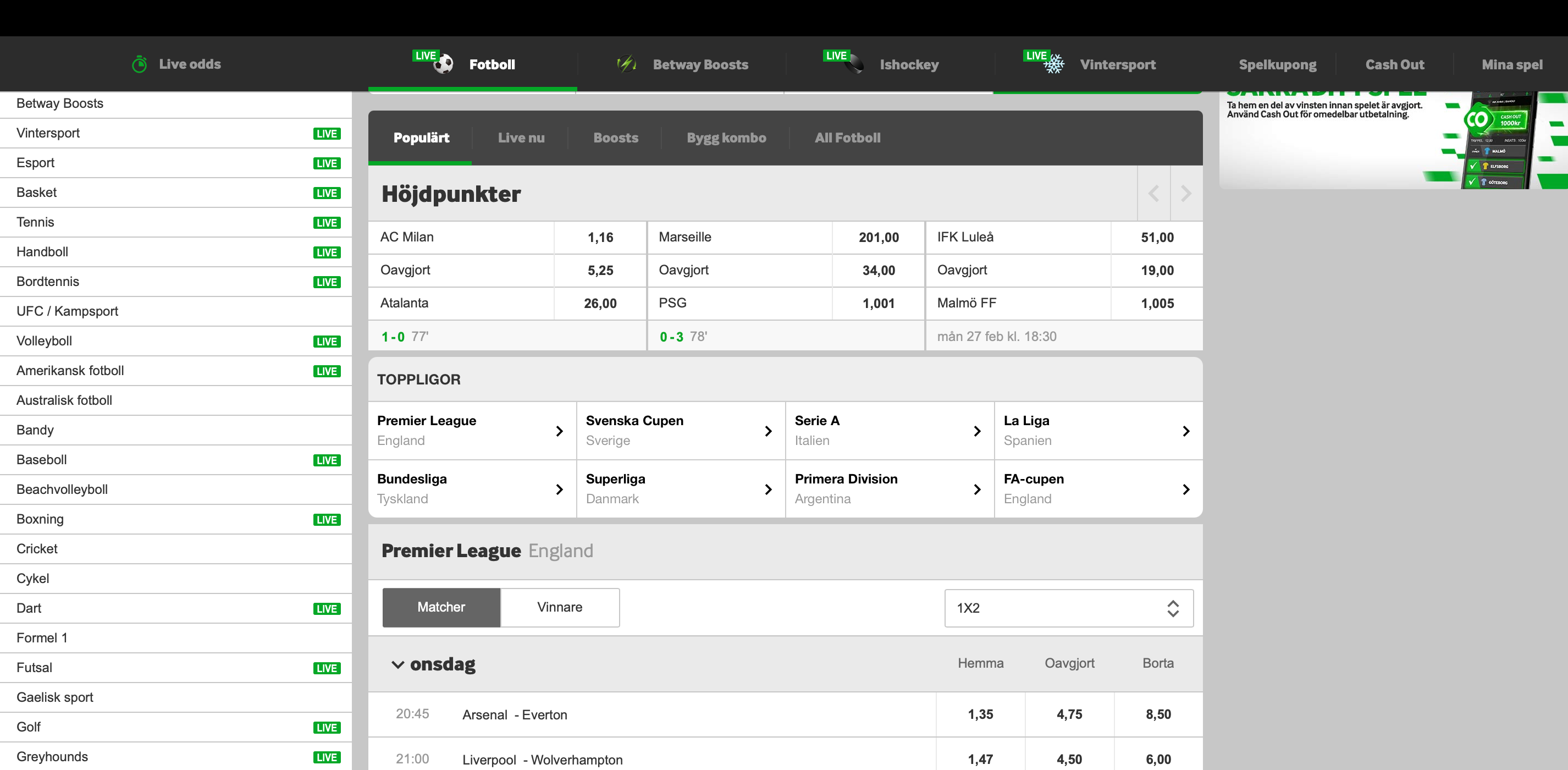Switch to the All Fotboll tab

(x=847, y=137)
